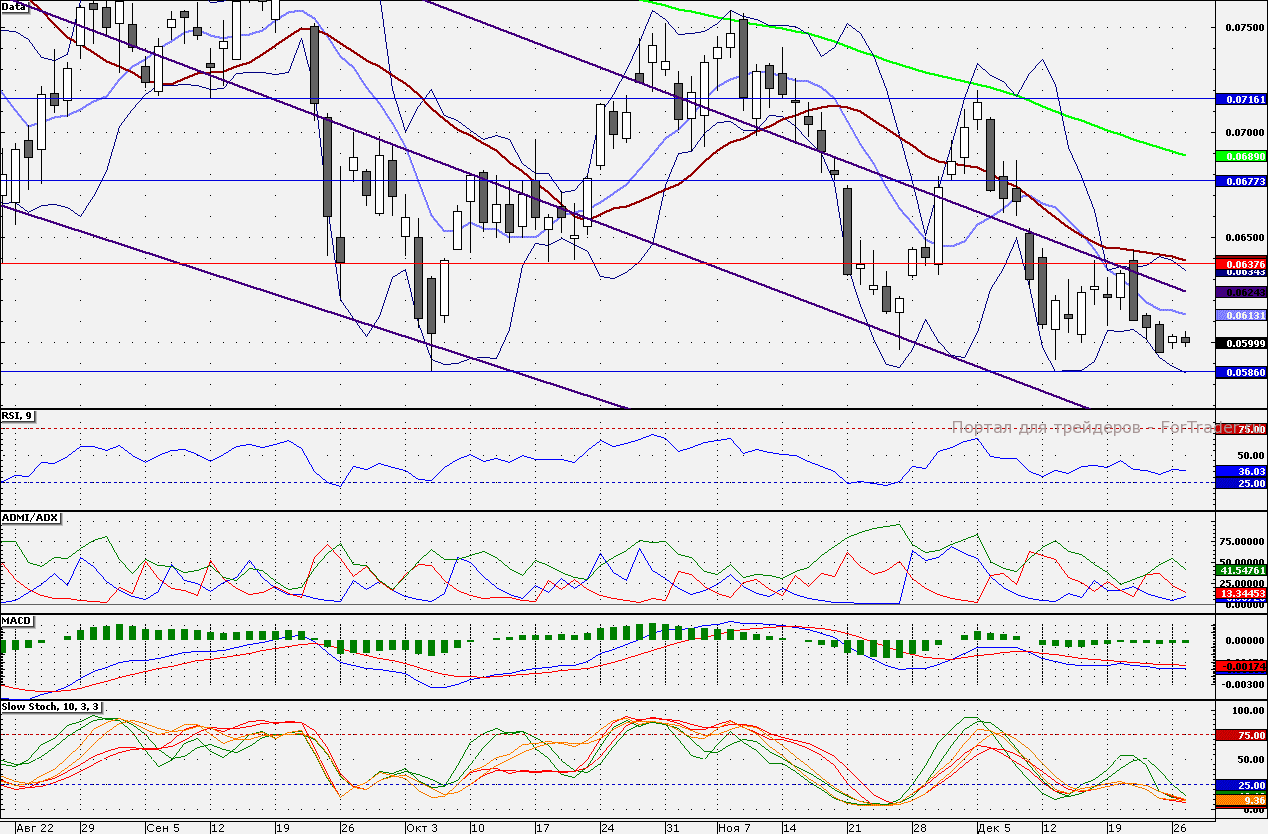Click the 'Ноя 7' date axis marker
1268x834 pixels.
[x=733, y=828]
